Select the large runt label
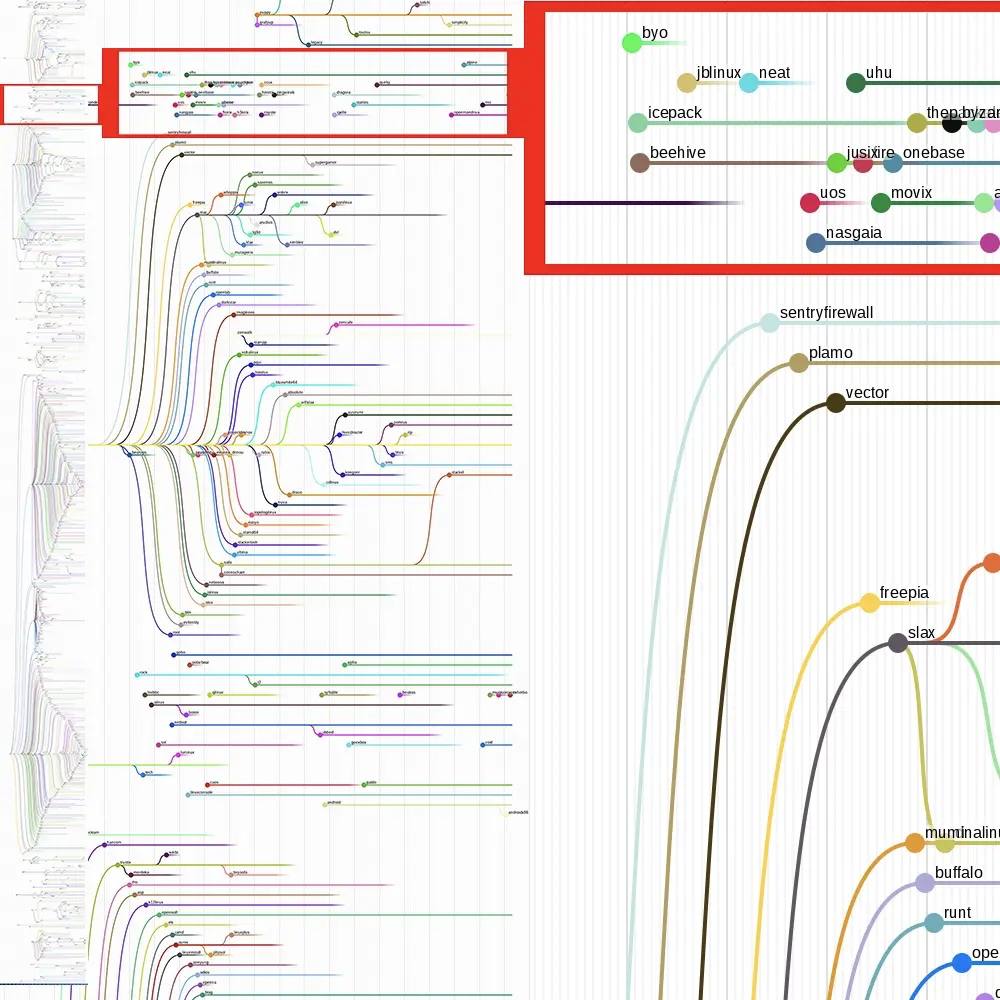This screenshot has height=1000, width=1000. pyautogui.click(x=957, y=913)
